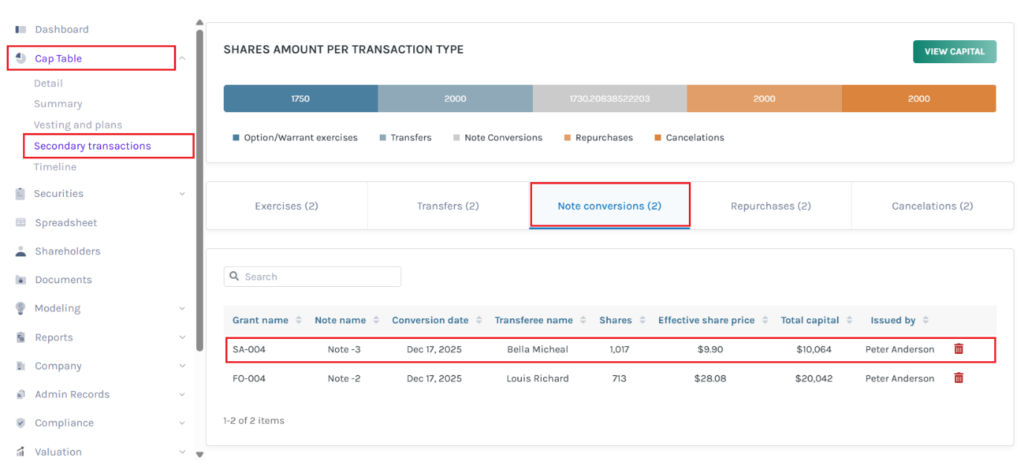Viewport: 1024px width, 469px height.
Task: Sort by Conversion date column arrows
Action: [x=478, y=320]
